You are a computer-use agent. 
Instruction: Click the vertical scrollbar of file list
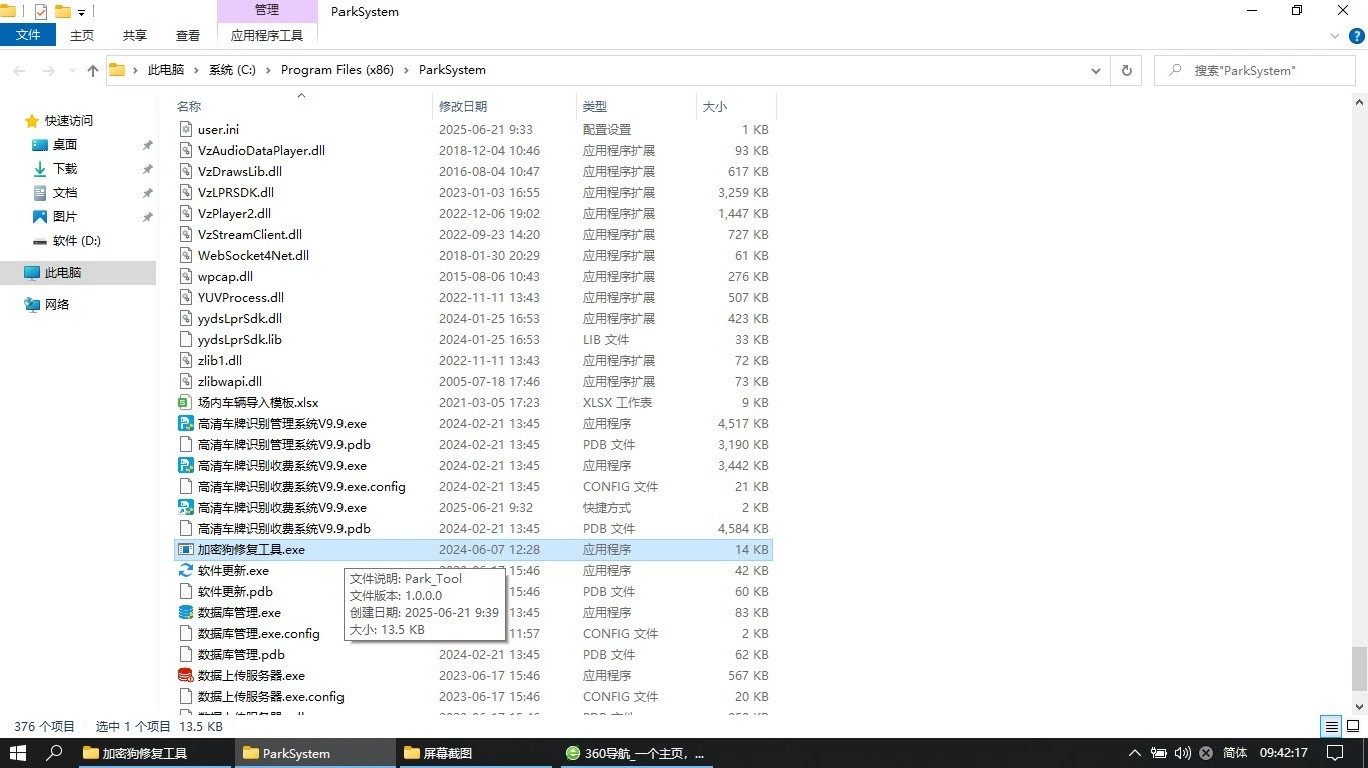point(1359,400)
